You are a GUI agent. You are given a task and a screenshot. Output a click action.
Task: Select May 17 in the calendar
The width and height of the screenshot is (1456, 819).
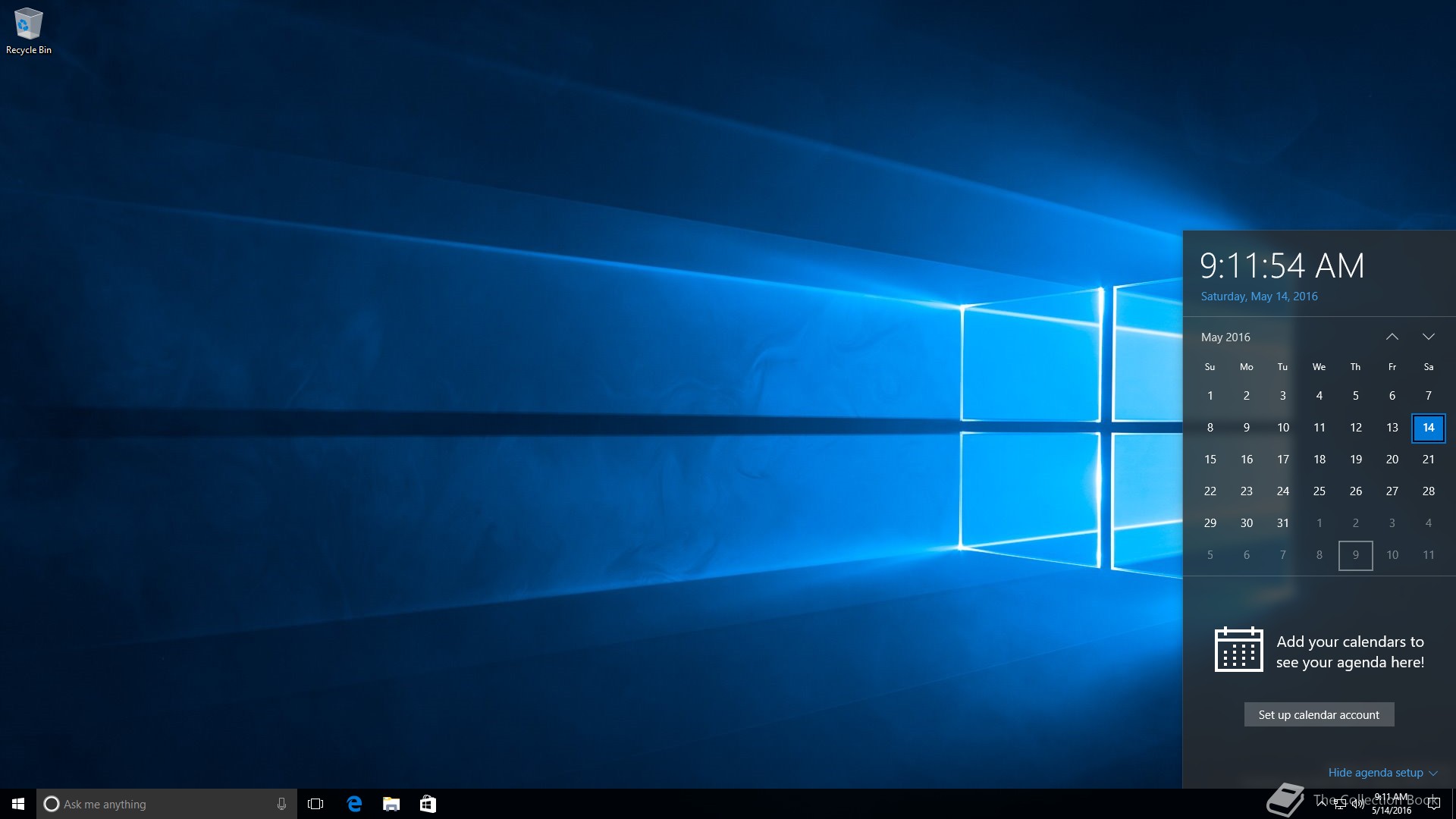click(x=1283, y=460)
